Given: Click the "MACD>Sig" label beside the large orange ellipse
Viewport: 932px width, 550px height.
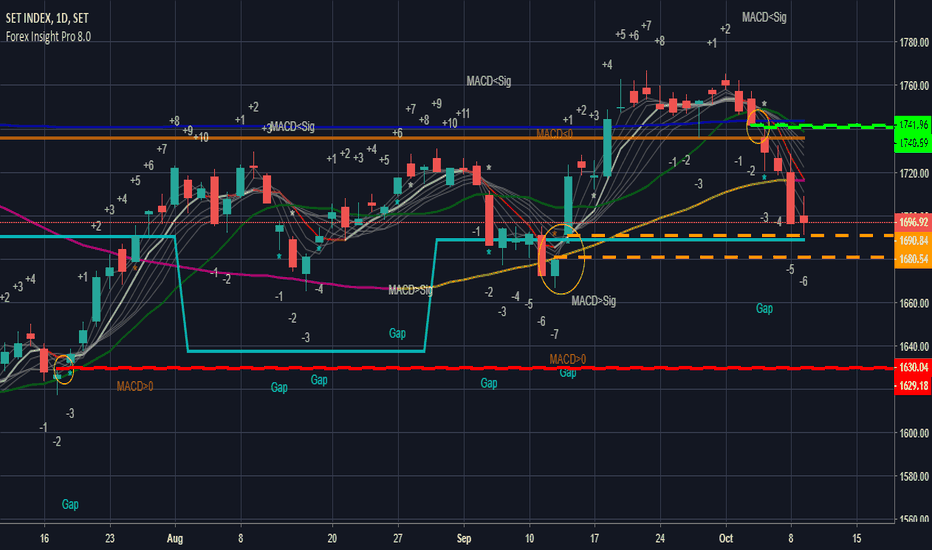Looking at the screenshot, I should [x=594, y=301].
